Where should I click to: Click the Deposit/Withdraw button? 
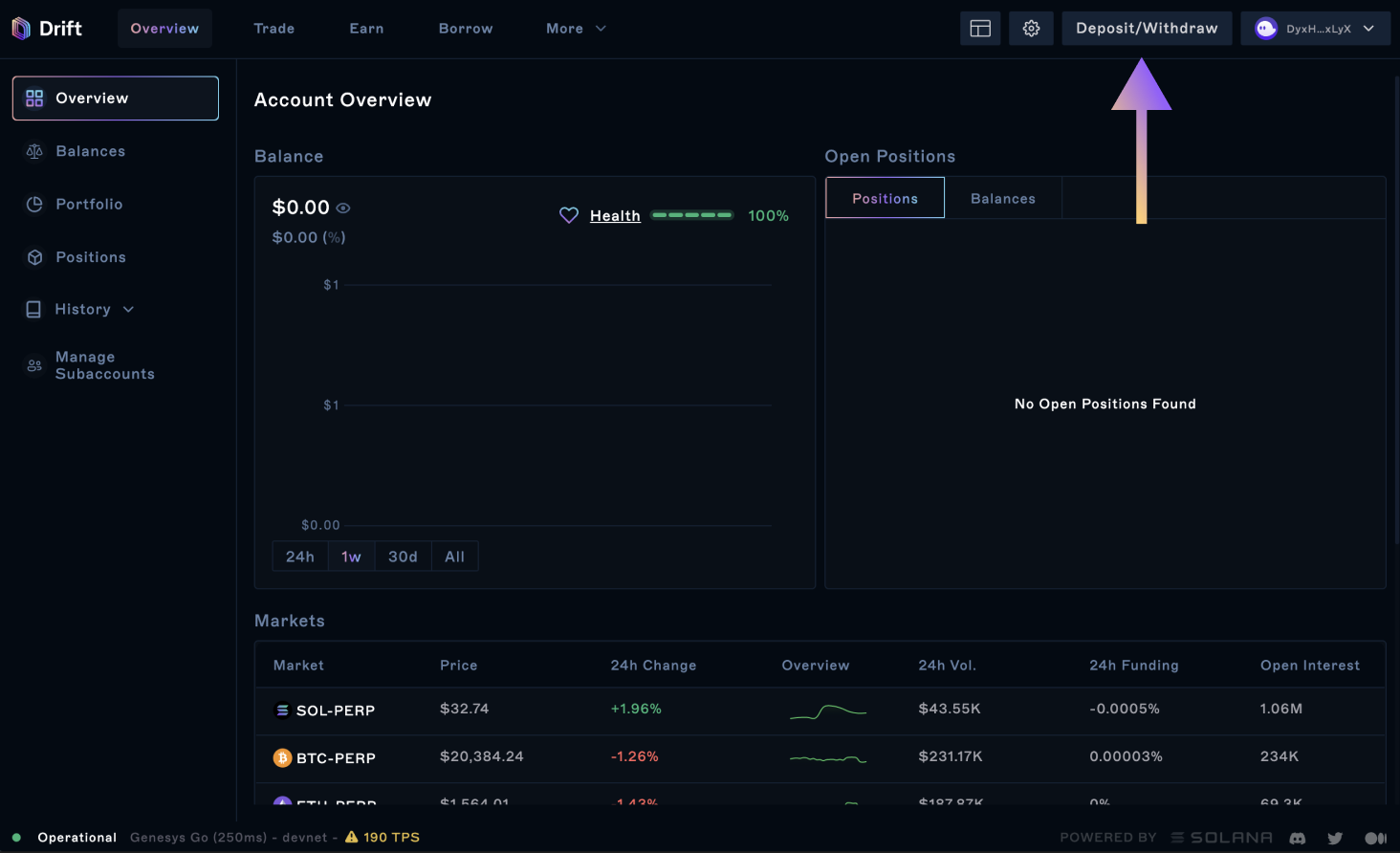1147,29
